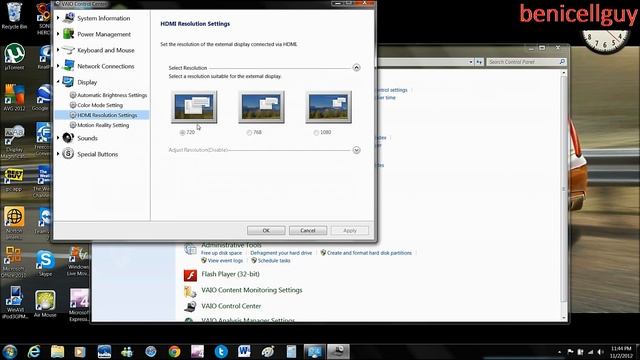Screen dimensions: 640x360
Task: Expand the Power Management tree arrow
Action: 58,34
